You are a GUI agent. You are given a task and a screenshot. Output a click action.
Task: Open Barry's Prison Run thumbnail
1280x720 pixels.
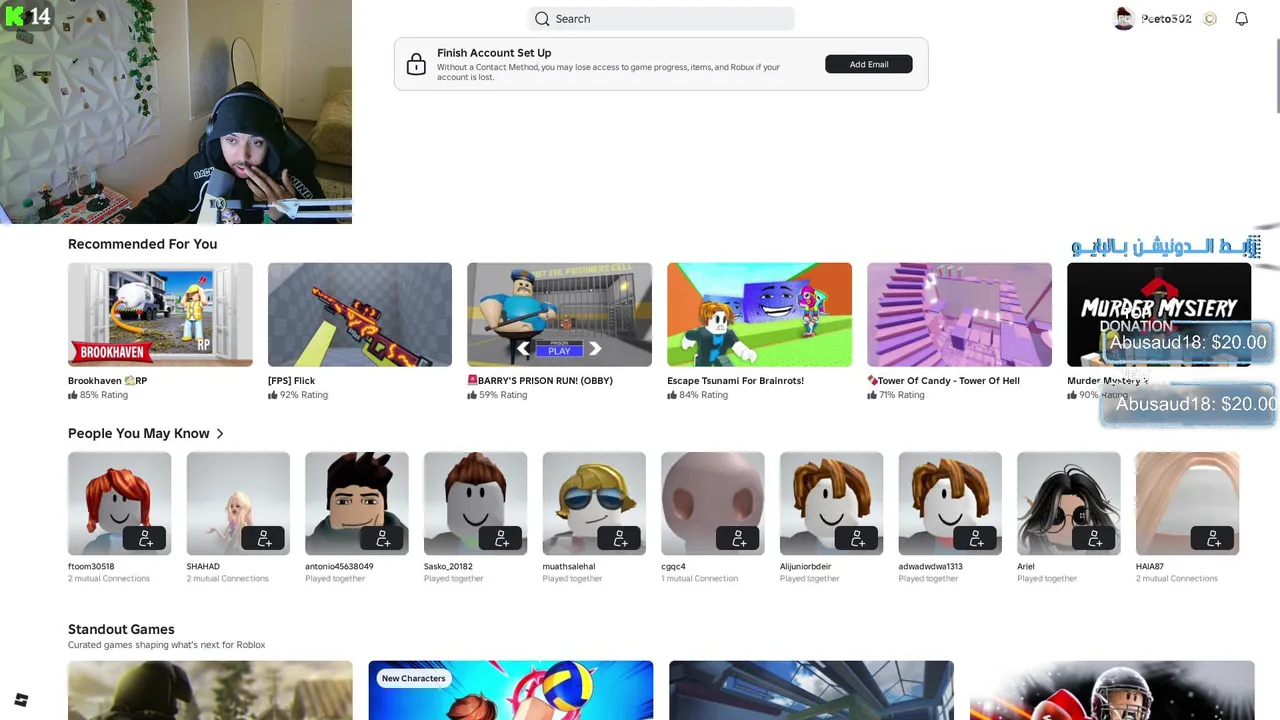tap(559, 315)
